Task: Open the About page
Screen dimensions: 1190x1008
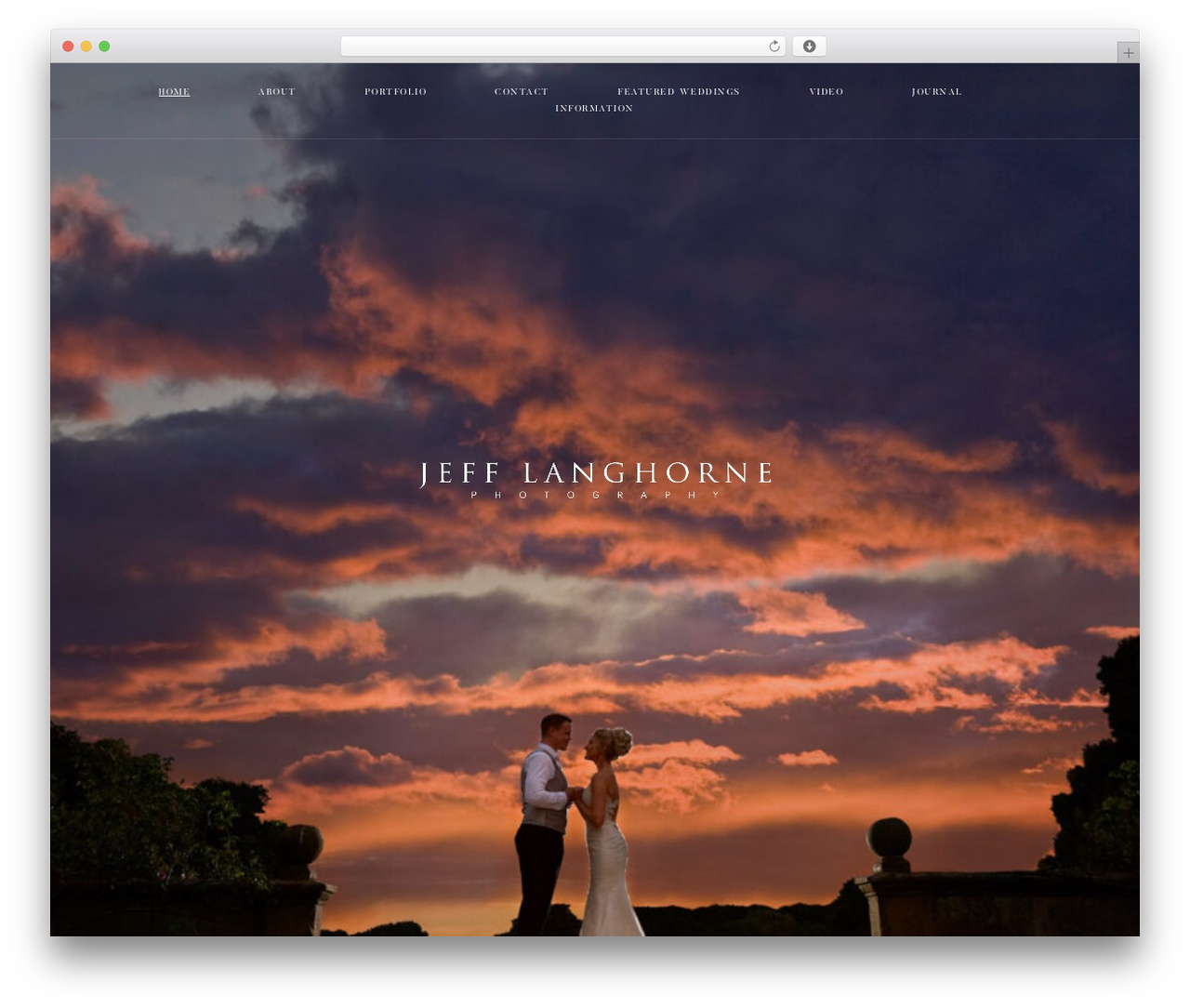Action: [276, 92]
